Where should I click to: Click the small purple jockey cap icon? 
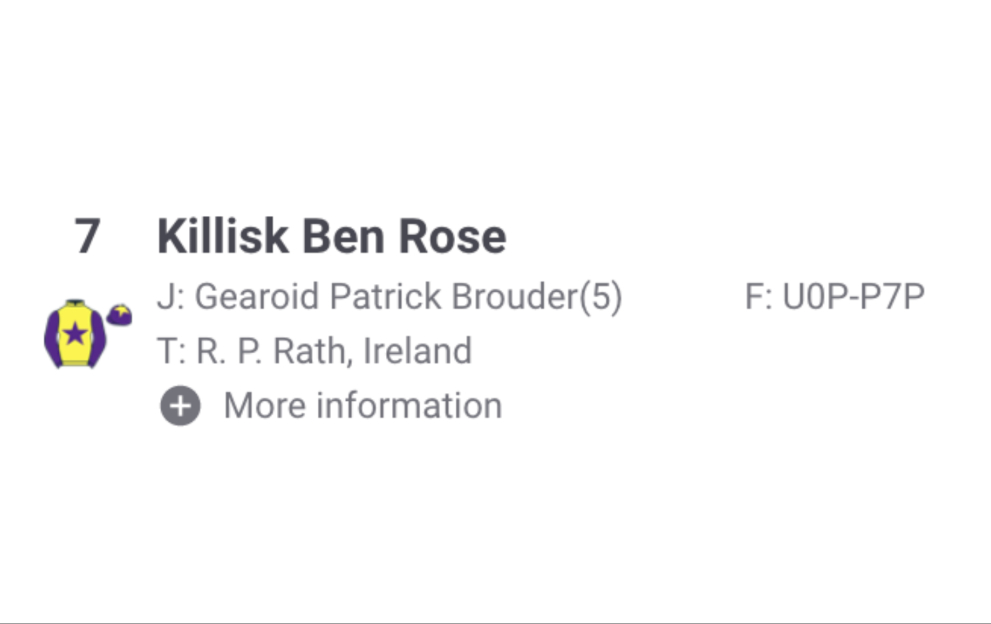120,315
